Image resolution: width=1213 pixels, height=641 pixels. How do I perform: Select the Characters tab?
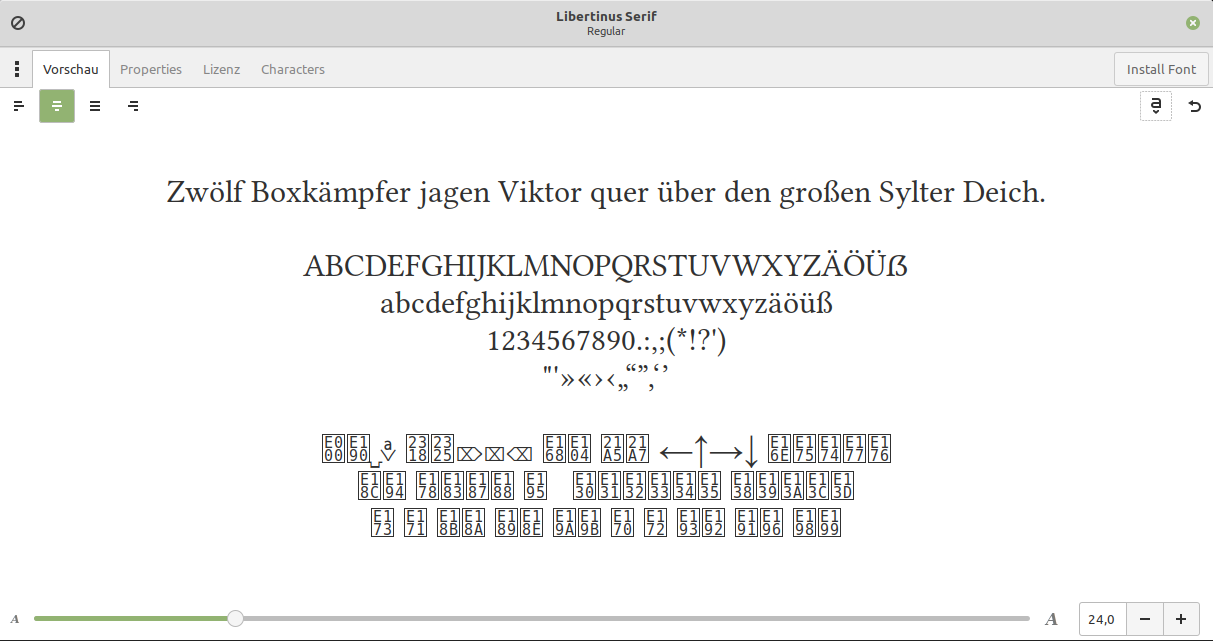point(292,69)
